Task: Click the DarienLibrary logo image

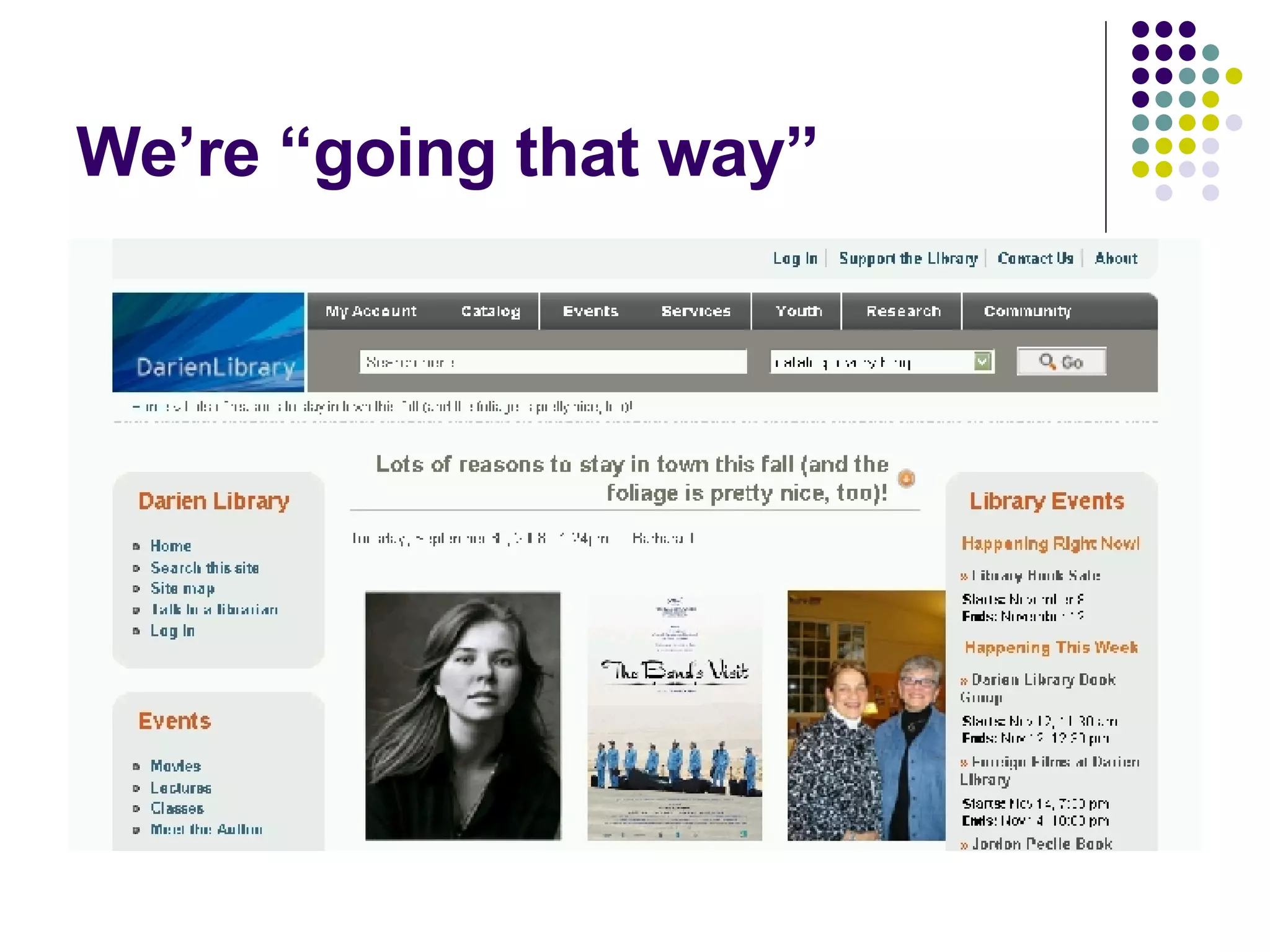Action: pyautogui.click(x=208, y=342)
